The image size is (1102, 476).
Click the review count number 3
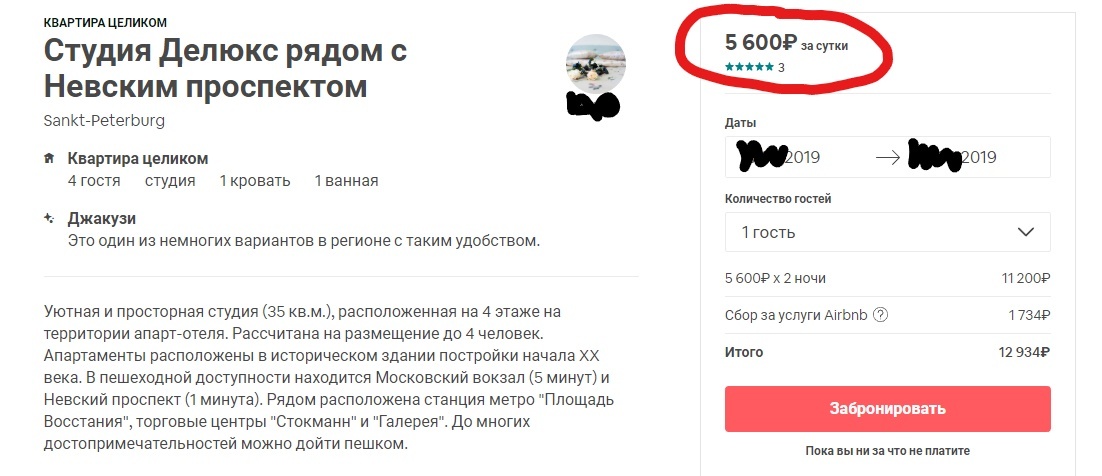coord(781,67)
